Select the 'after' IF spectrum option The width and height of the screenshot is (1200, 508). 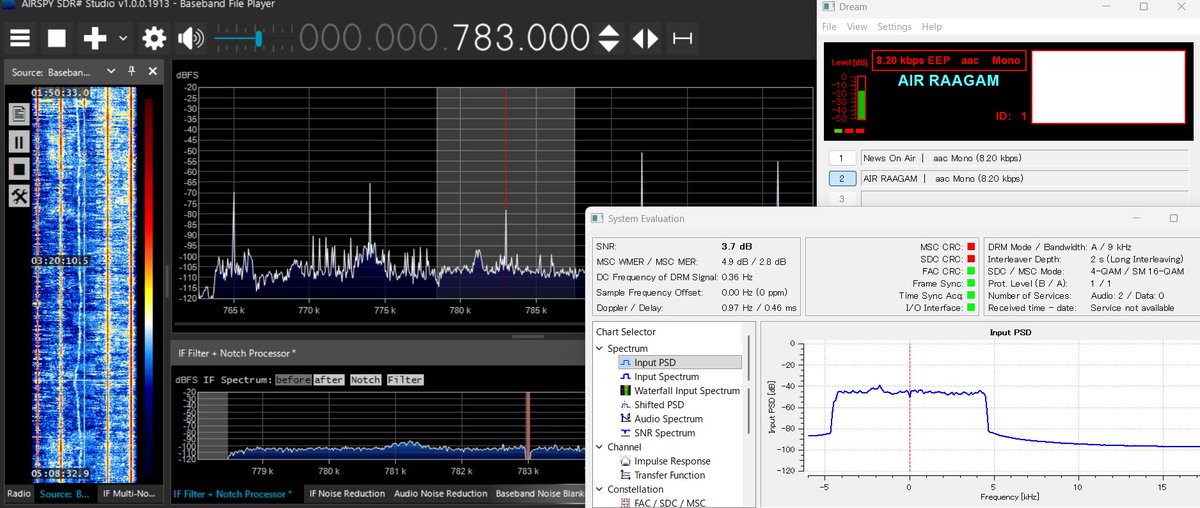pos(329,380)
